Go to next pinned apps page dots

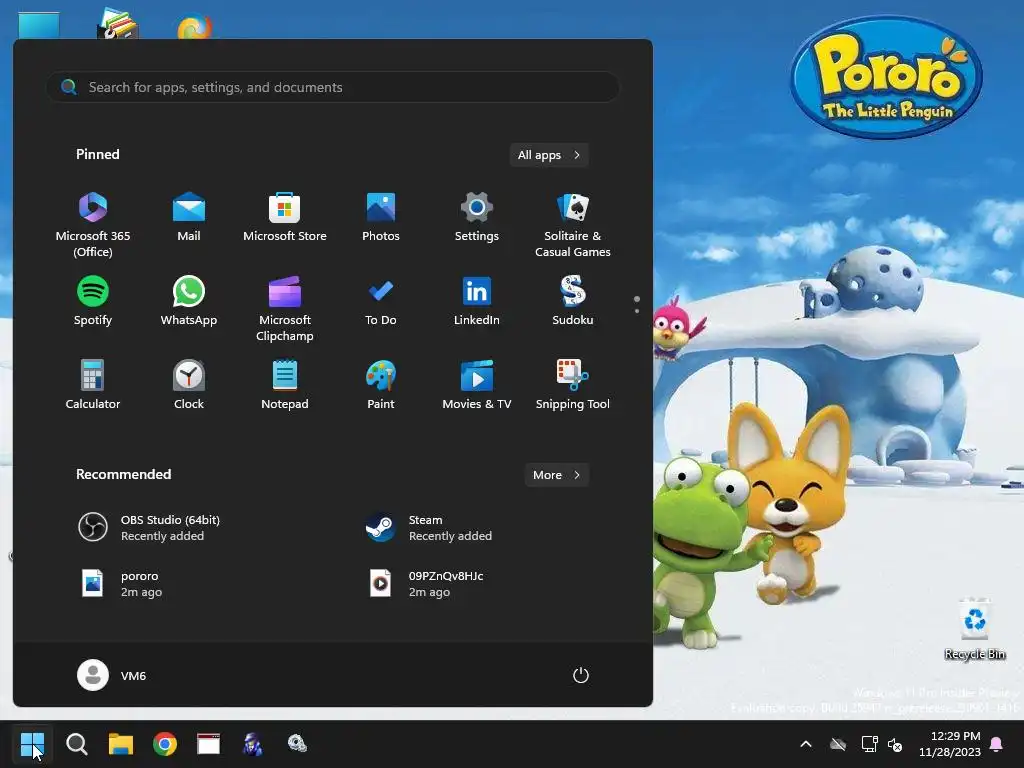[637, 304]
